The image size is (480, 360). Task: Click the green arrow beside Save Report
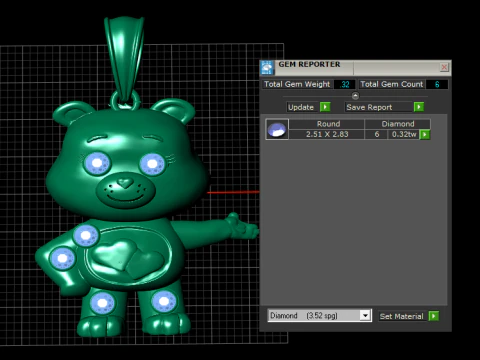419,107
